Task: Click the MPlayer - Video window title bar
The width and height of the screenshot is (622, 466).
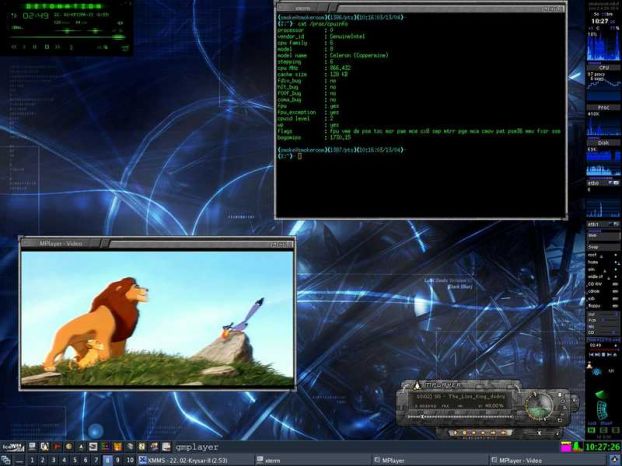Action: tap(157, 243)
